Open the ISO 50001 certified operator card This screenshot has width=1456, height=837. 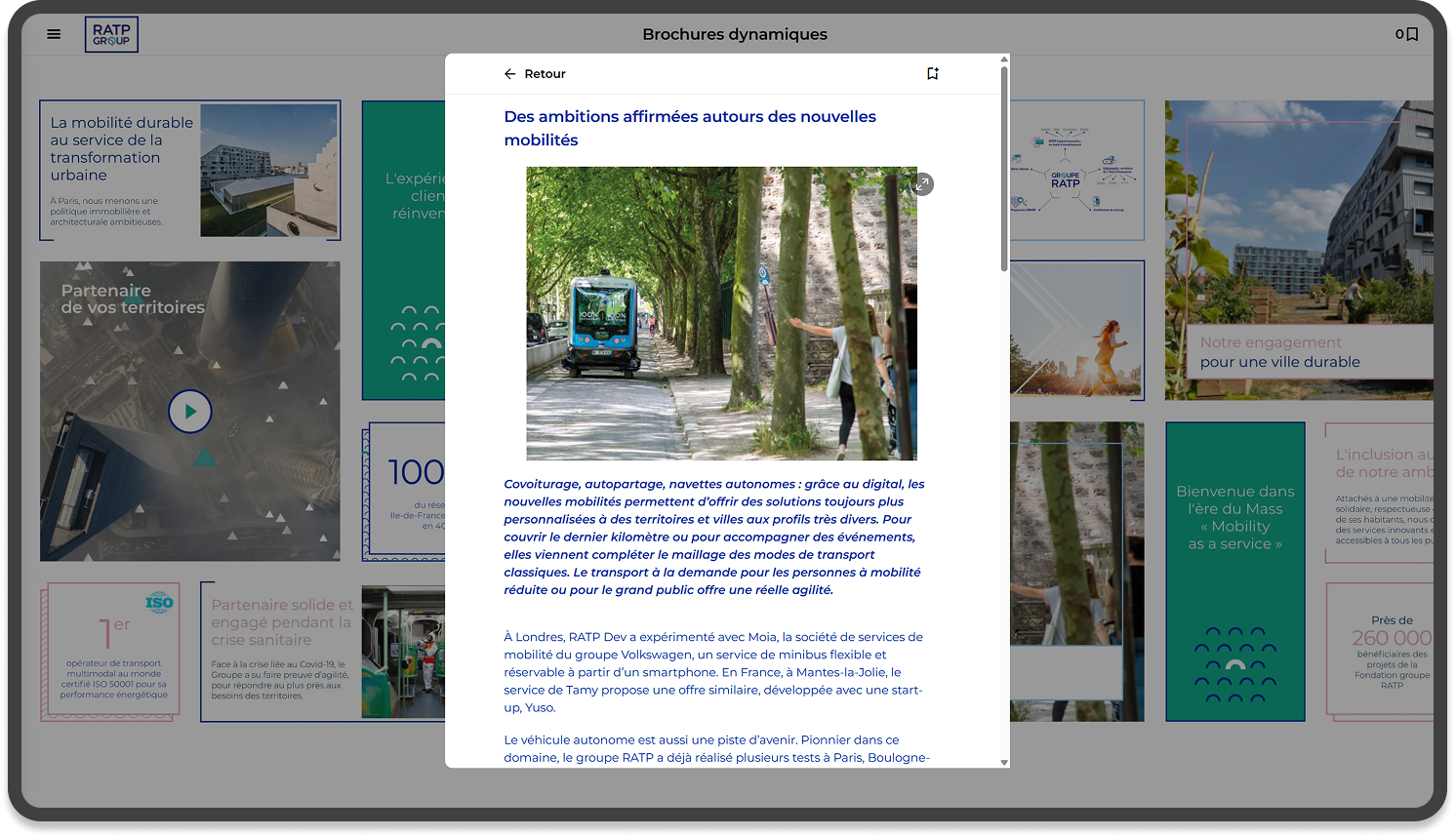click(112, 651)
